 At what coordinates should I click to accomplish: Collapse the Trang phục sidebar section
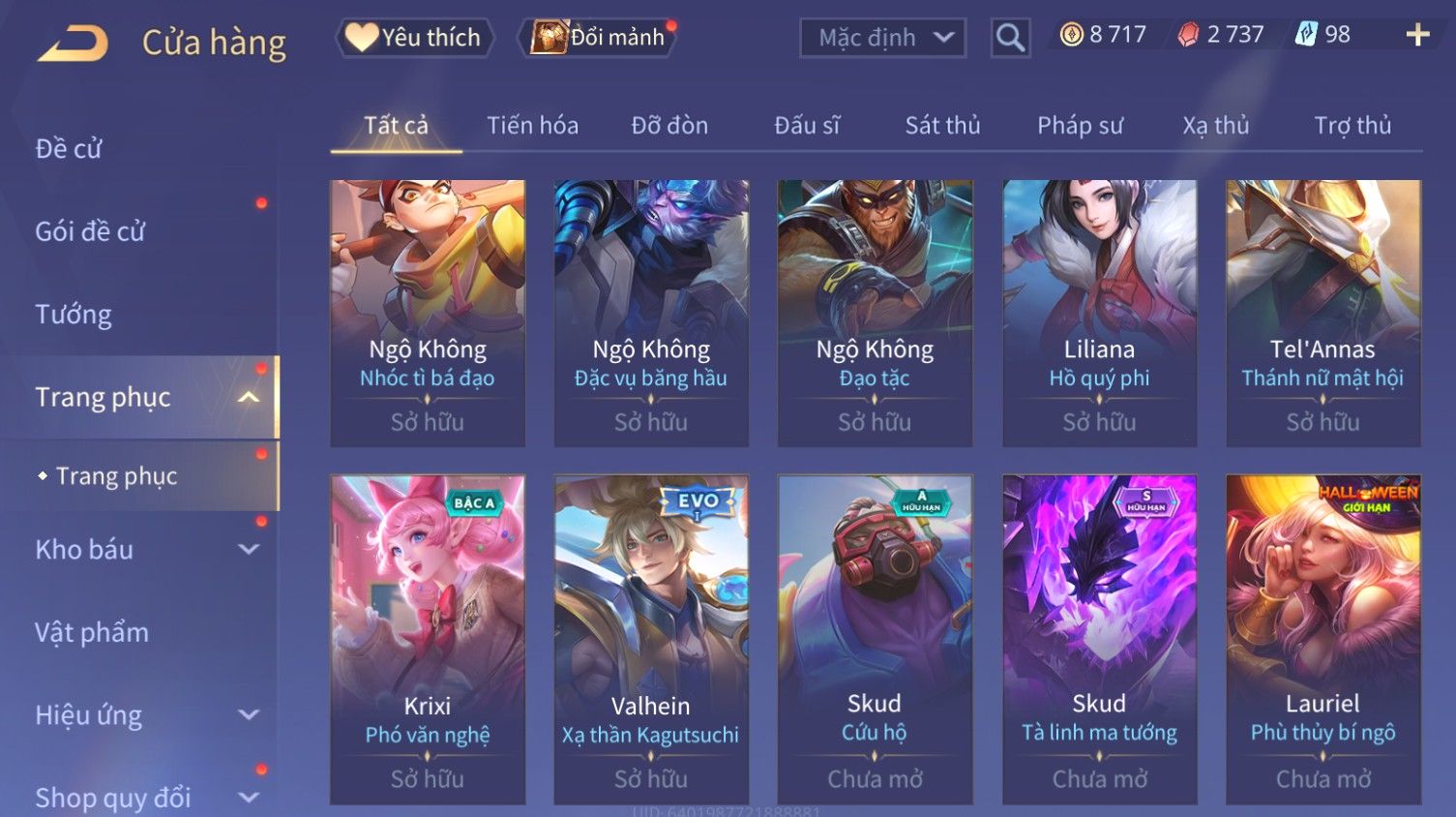tap(249, 397)
